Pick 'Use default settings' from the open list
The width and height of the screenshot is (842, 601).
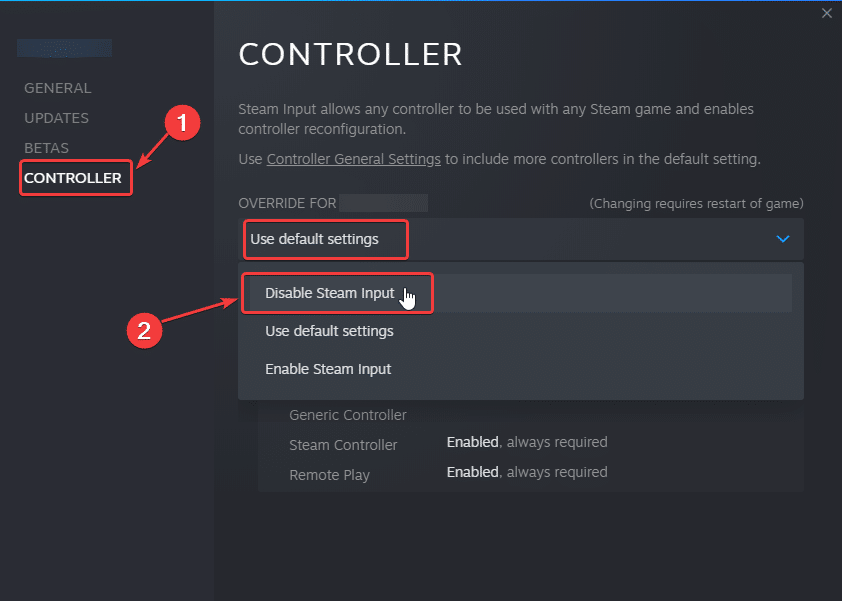(329, 331)
